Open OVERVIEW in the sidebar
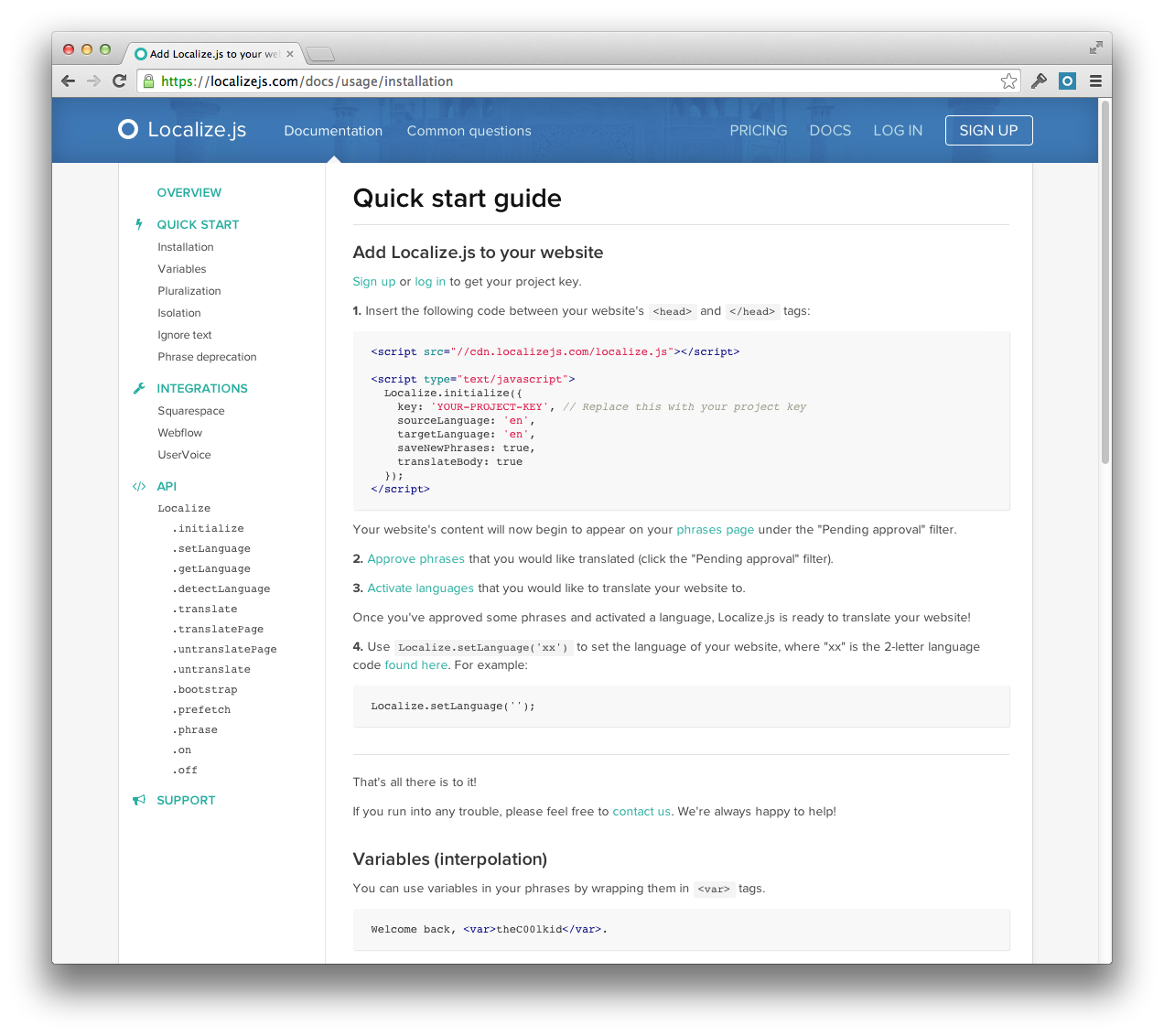This screenshot has height=1036, width=1164. pos(189,192)
